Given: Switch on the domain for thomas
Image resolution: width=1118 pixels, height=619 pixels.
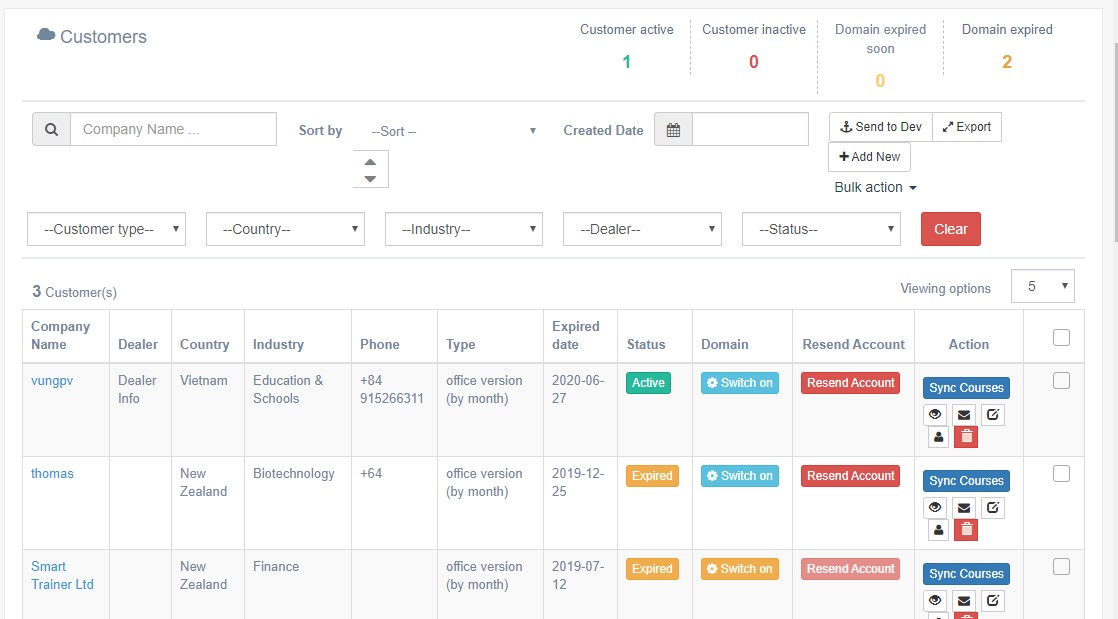Looking at the screenshot, I should pyautogui.click(x=739, y=476).
